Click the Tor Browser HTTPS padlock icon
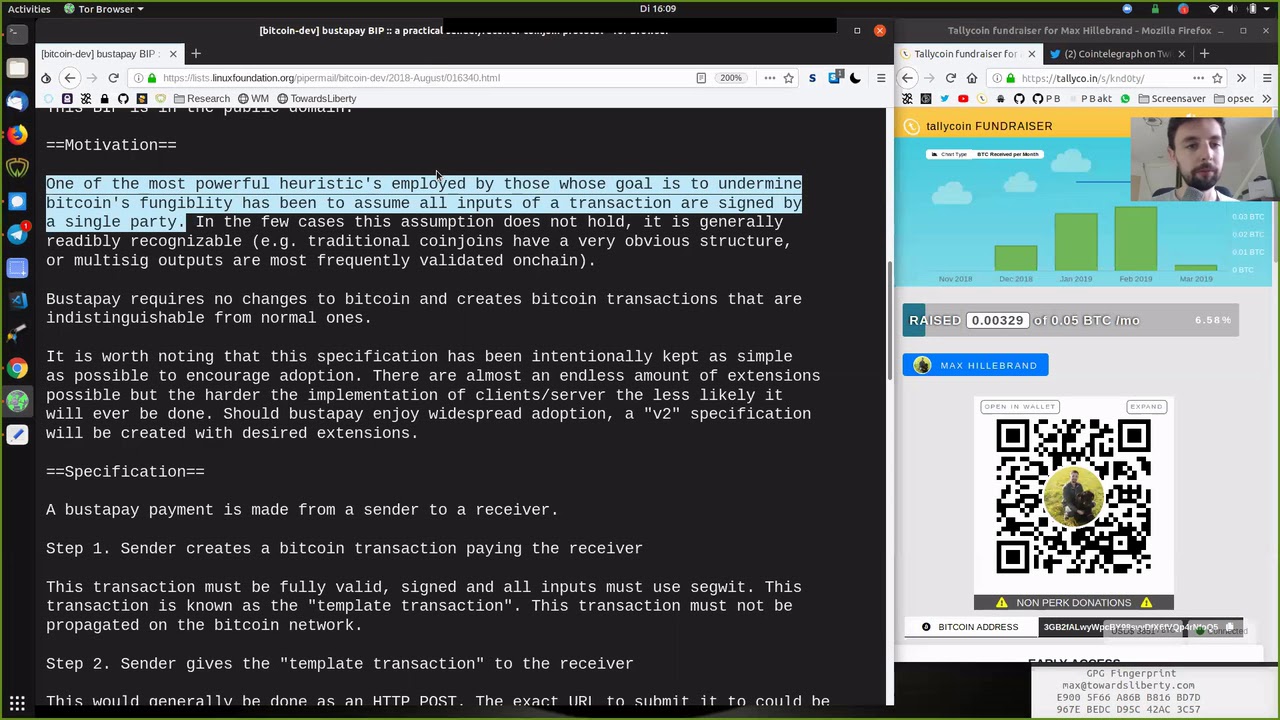Image resolution: width=1280 pixels, height=720 pixels. [152, 78]
